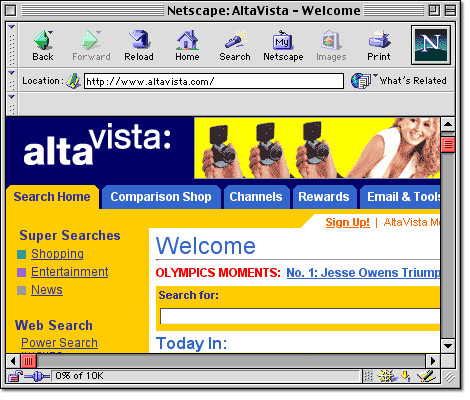The width and height of the screenshot is (470, 400).
Task: Click the security padlock icon in status bar
Action: (15, 377)
